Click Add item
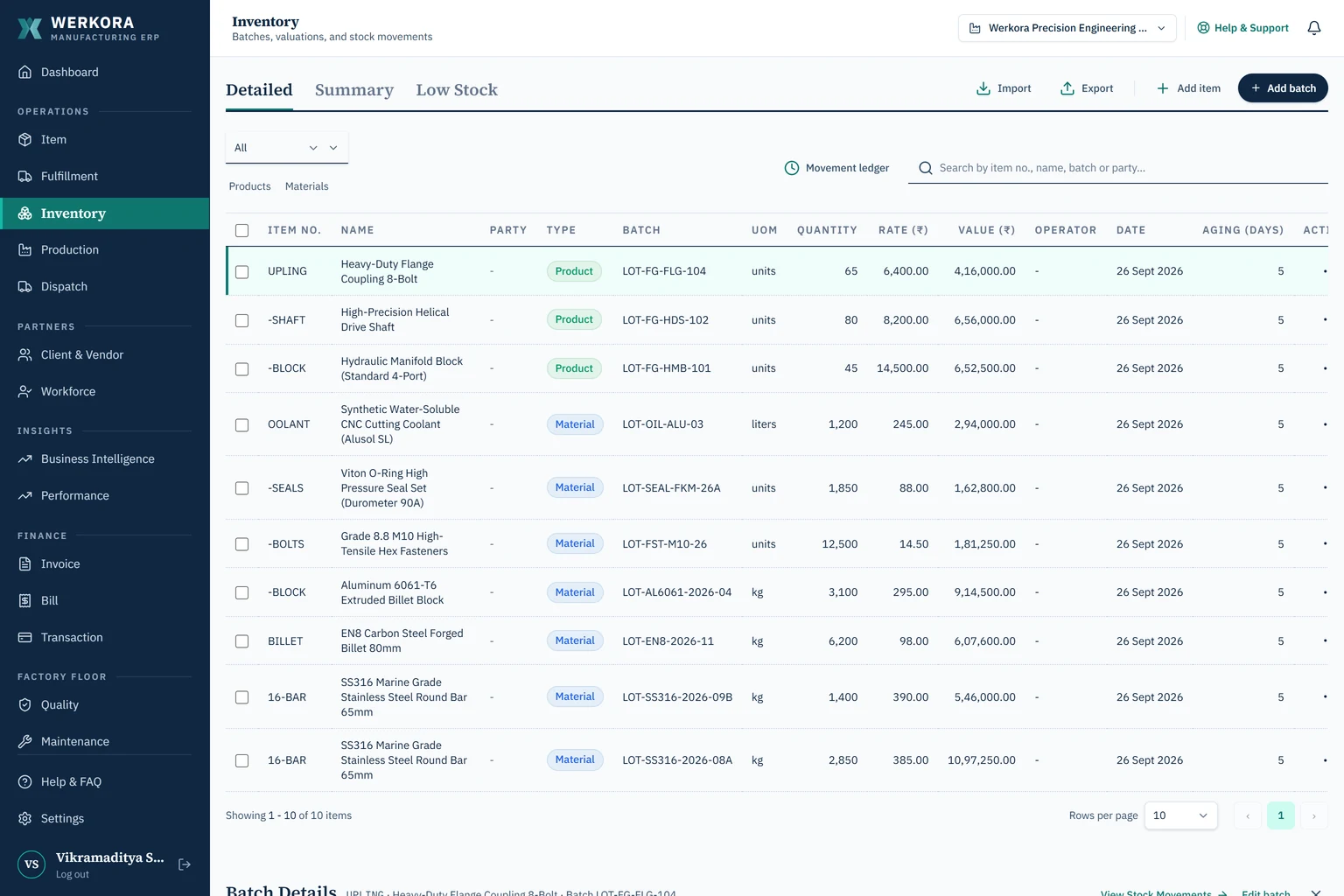Image resolution: width=1344 pixels, height=896 pixels. tap(1188, 88)
